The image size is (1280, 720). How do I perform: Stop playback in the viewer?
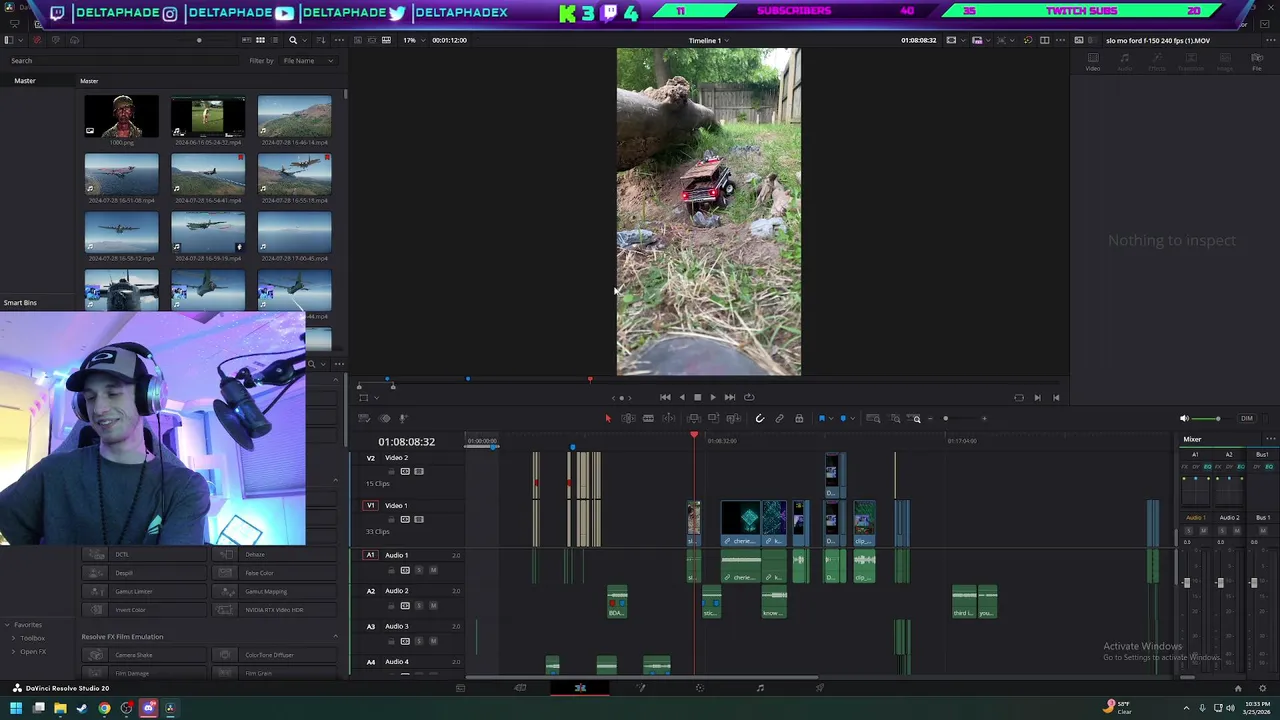click(x=697, y=397)
